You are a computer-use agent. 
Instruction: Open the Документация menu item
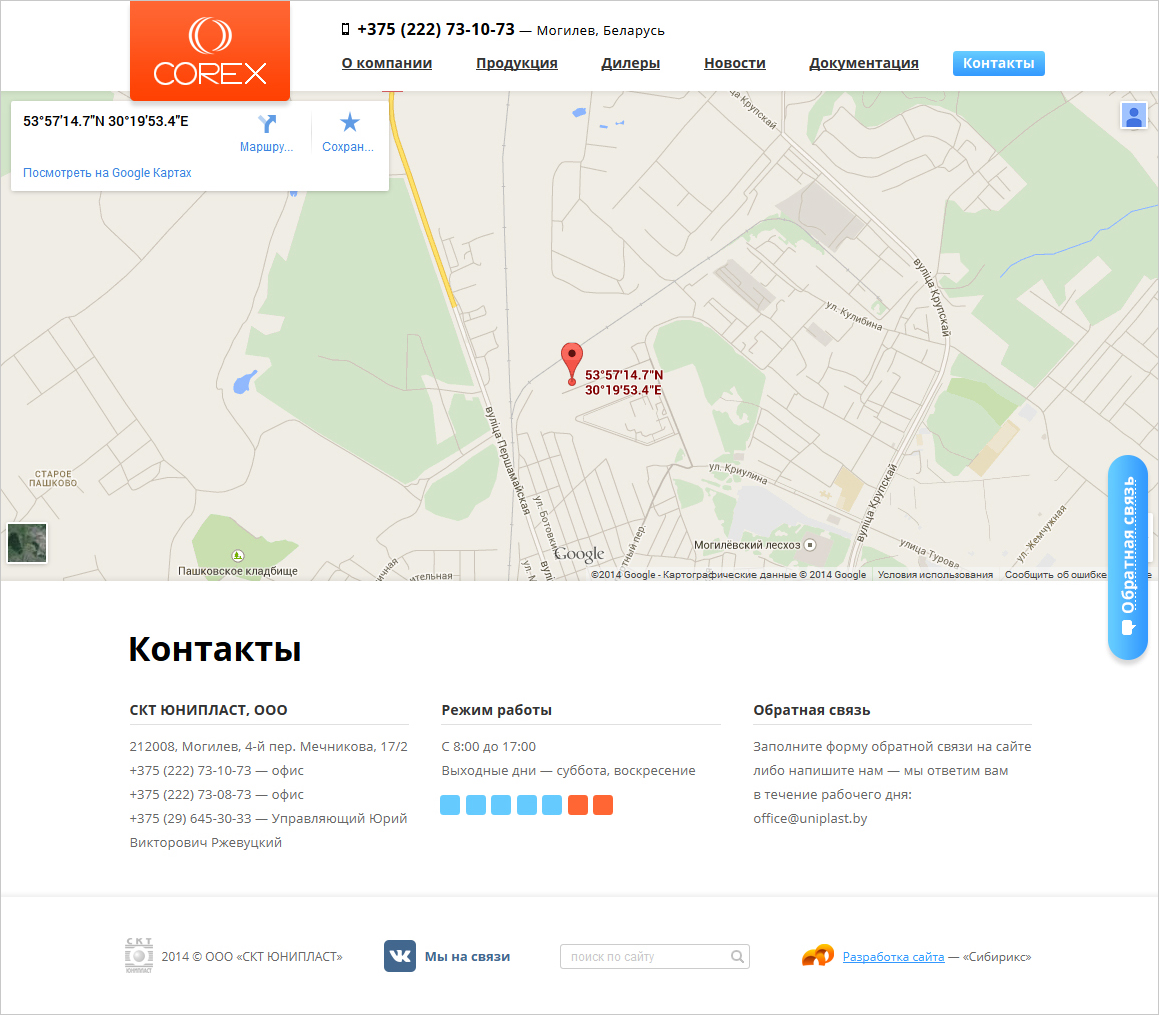pos(864,63)
